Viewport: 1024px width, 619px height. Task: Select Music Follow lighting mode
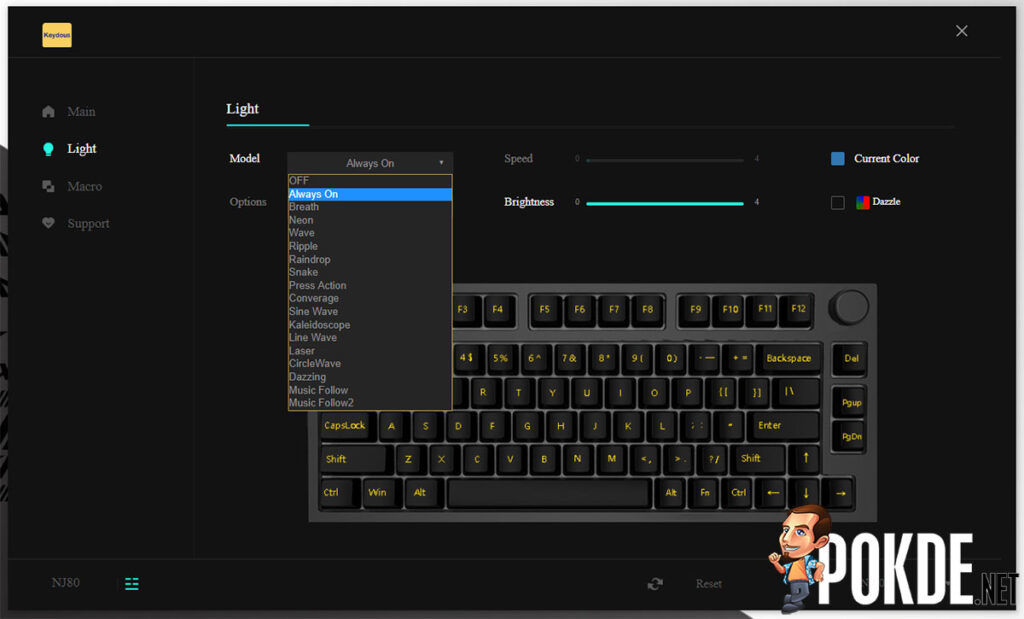370,390
